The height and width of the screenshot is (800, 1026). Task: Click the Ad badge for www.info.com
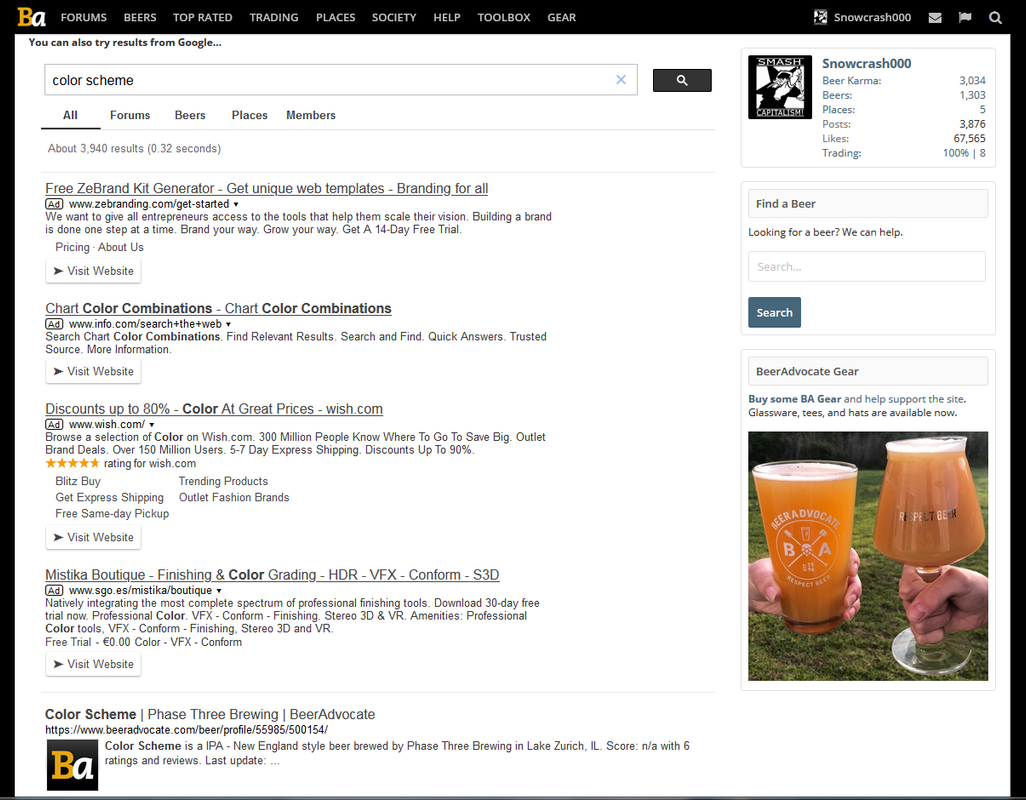point(54,324)
